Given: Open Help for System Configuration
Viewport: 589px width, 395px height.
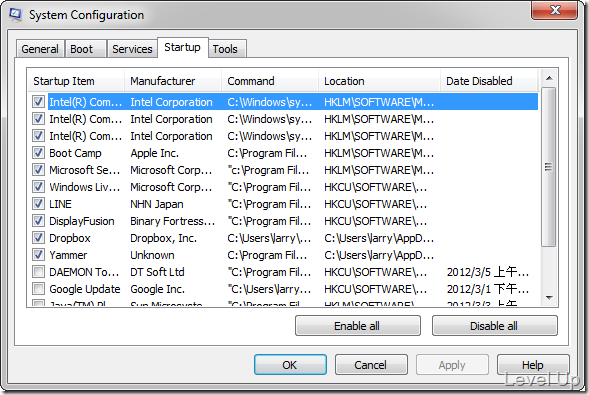Looking at the screenshot, I should 533,365.
